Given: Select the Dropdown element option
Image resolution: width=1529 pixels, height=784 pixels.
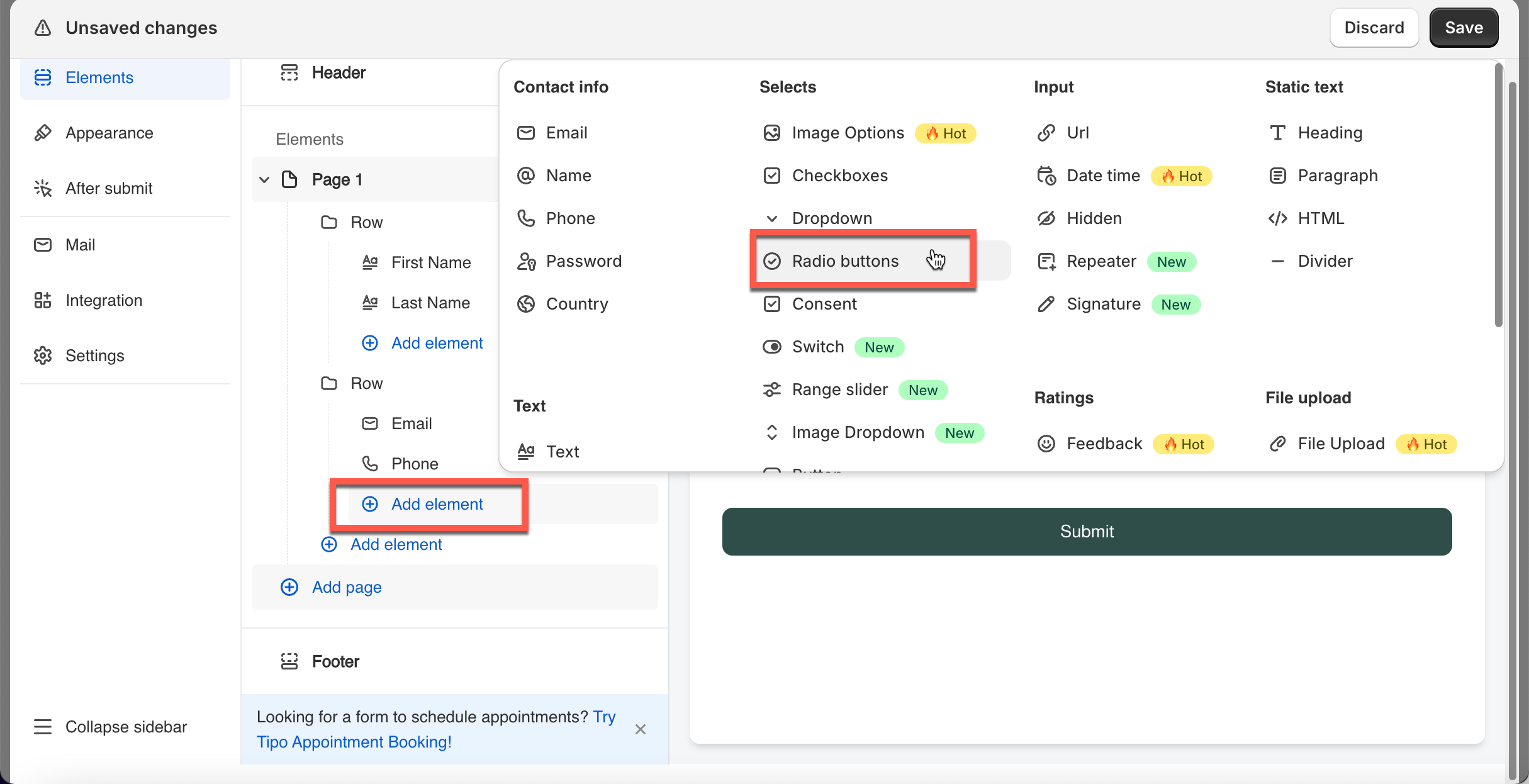Looking at the screenshot, I should pos(831,218).
